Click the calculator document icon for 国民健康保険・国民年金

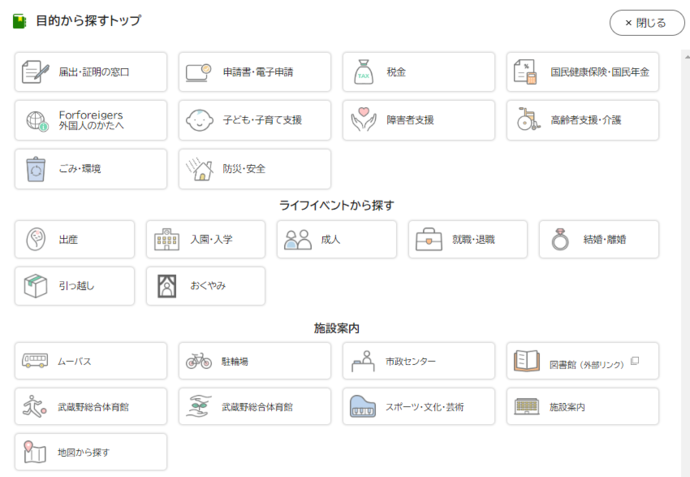pos(525,72)
